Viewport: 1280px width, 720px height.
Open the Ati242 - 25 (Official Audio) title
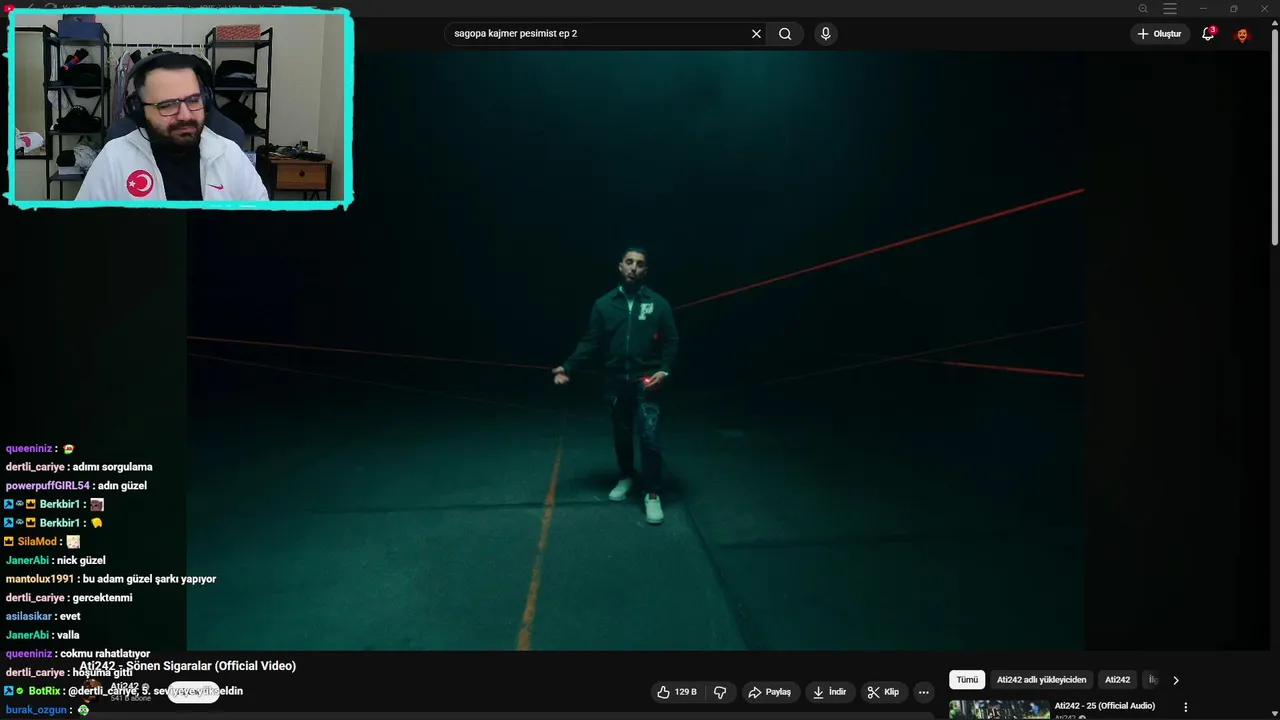click(x=1104, y=706)
